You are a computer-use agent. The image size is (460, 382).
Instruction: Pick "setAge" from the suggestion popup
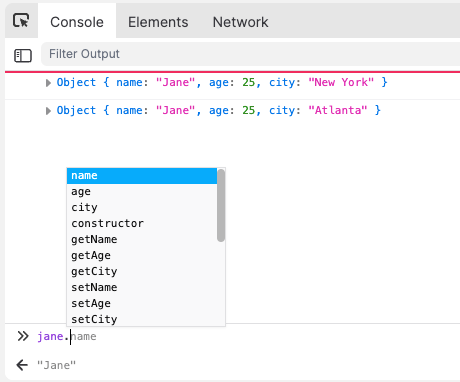pyautogui.click(x=142, y=304)
